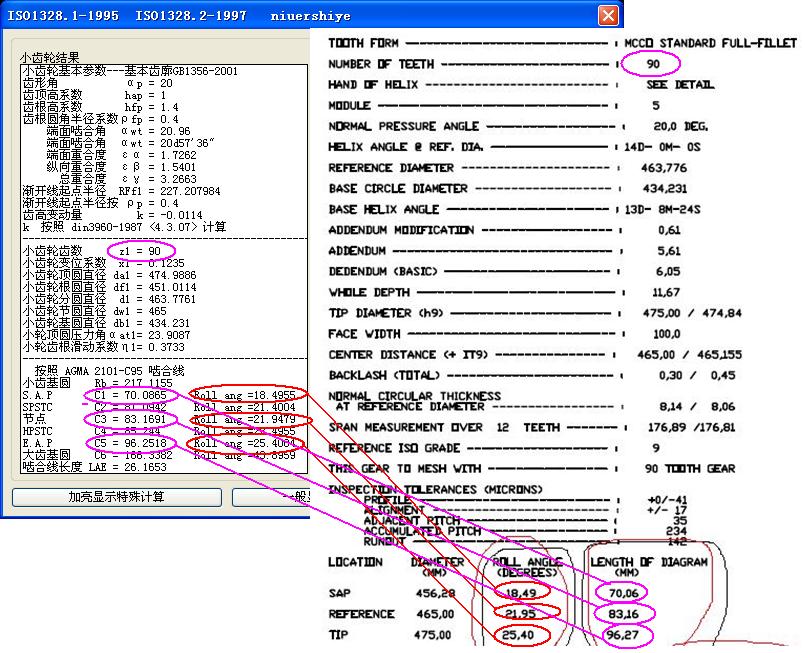Click BASE HELIX ANGLE value 13D- 8M-24S
This screenshot has width=805, height=653.
(x=662, y=209)
